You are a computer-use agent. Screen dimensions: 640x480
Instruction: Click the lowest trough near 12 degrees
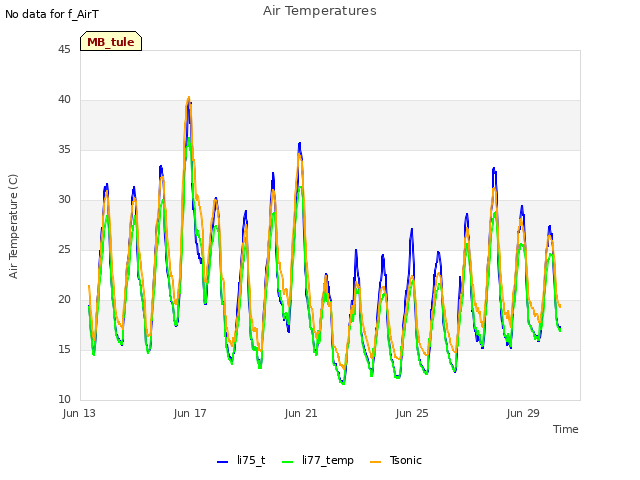pos(343,383)
